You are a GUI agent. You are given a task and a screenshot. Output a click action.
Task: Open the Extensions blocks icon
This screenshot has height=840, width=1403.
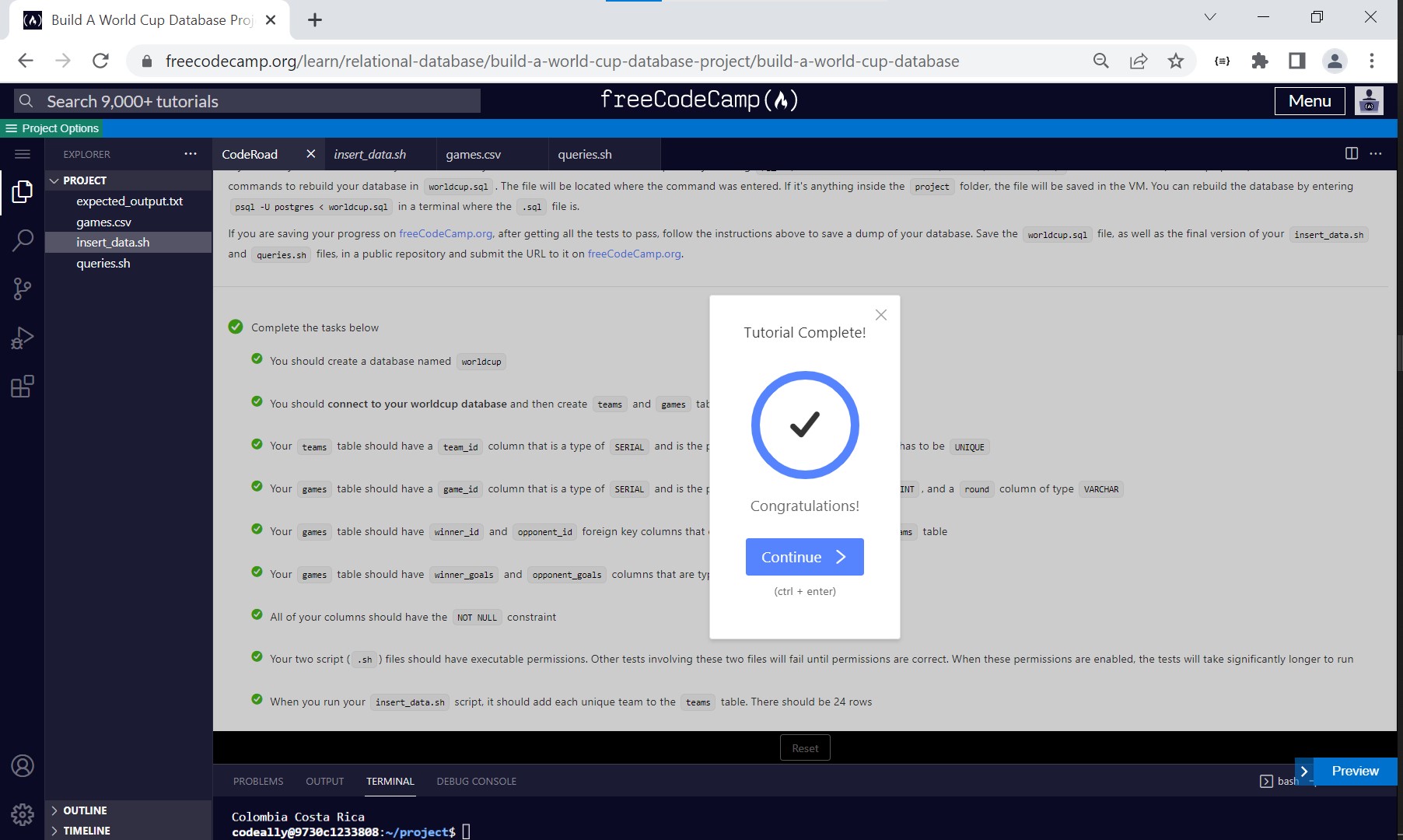click(x=23, y=387)
